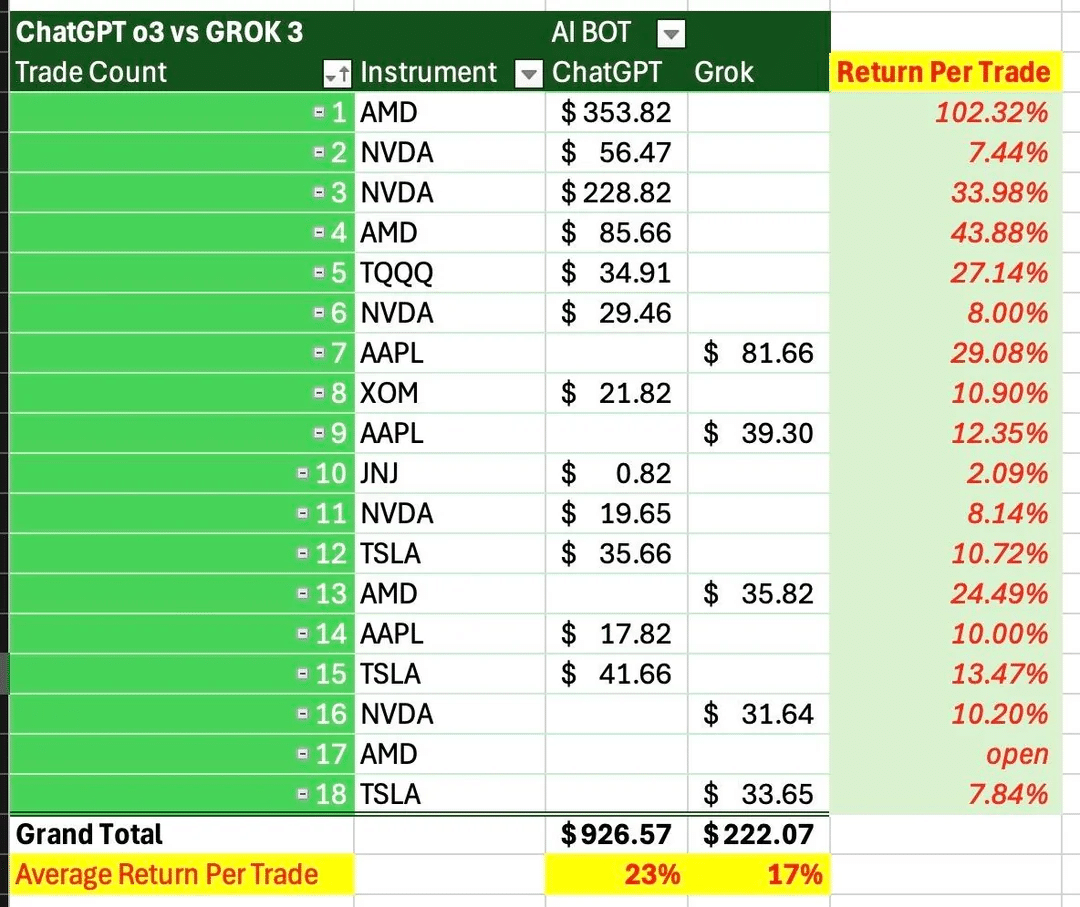
Task: Collapse trade 7 AAPL row
Action: [319, 353]
